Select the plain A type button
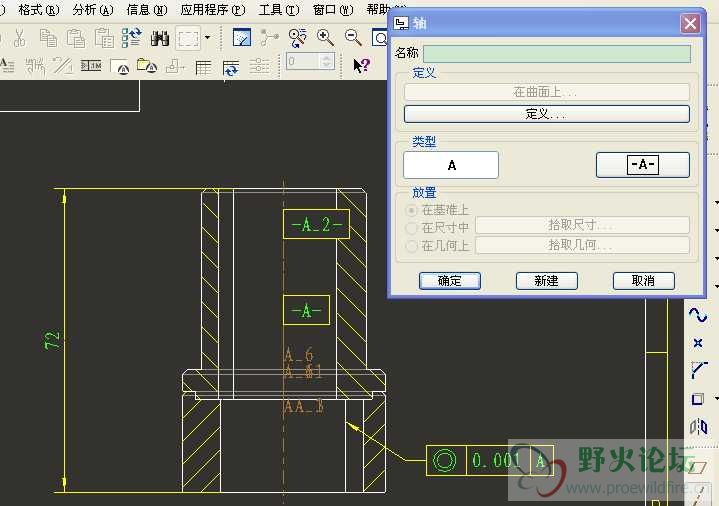 point(451,165)
